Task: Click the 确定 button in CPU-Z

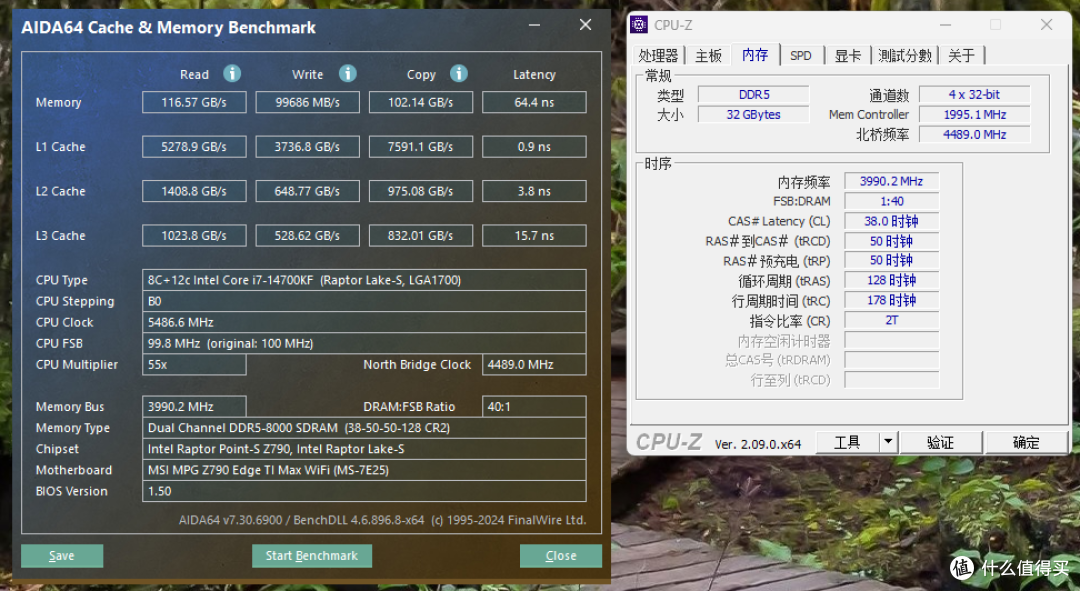Action: coord(1026,442)
